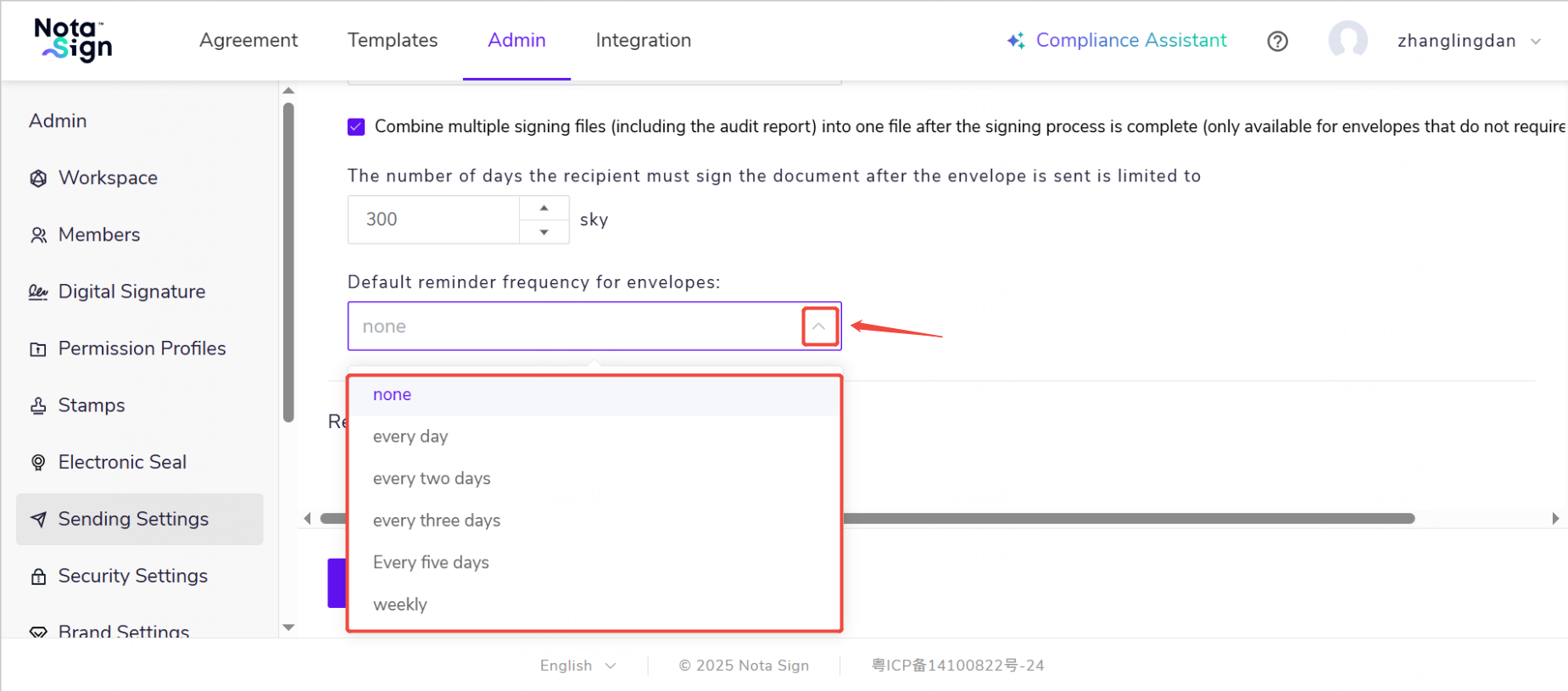1568x691 pixels.
Task: Open the English language selector
Action: point(578,666)
